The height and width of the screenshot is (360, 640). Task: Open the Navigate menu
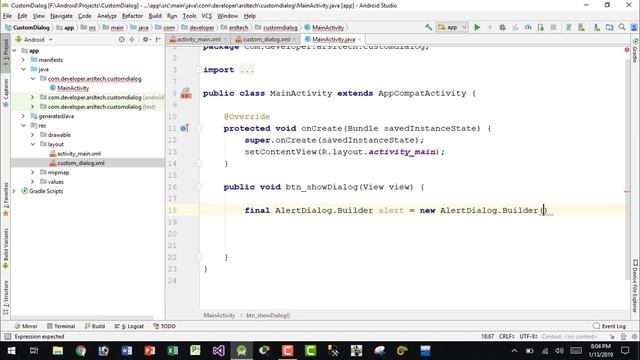tap(61, 16)
